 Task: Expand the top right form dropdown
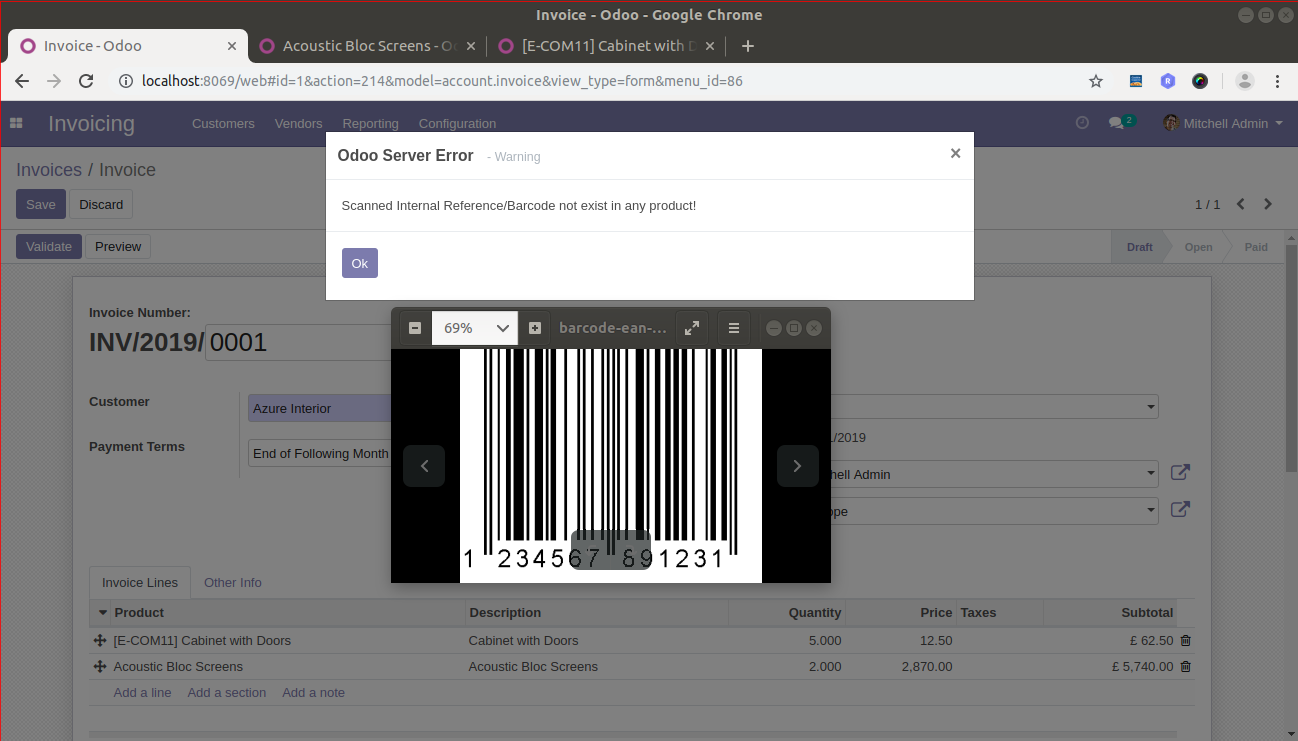(x=1152, y=407)
